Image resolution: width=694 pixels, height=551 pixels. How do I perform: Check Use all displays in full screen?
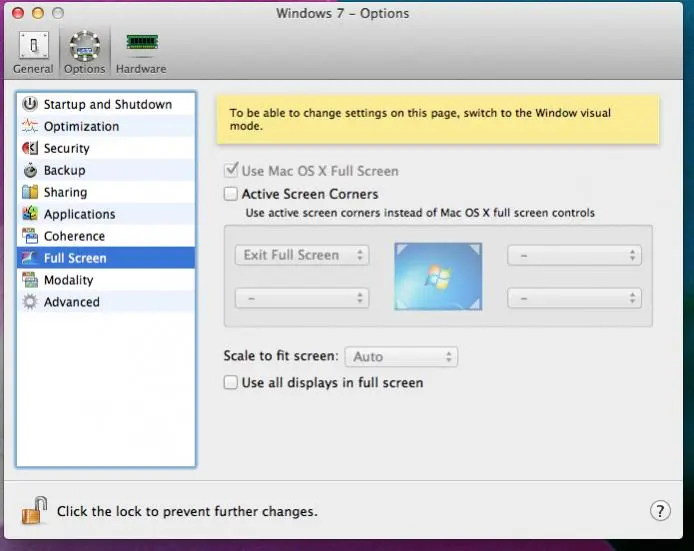pyautogui.click(x=232, y=382)
